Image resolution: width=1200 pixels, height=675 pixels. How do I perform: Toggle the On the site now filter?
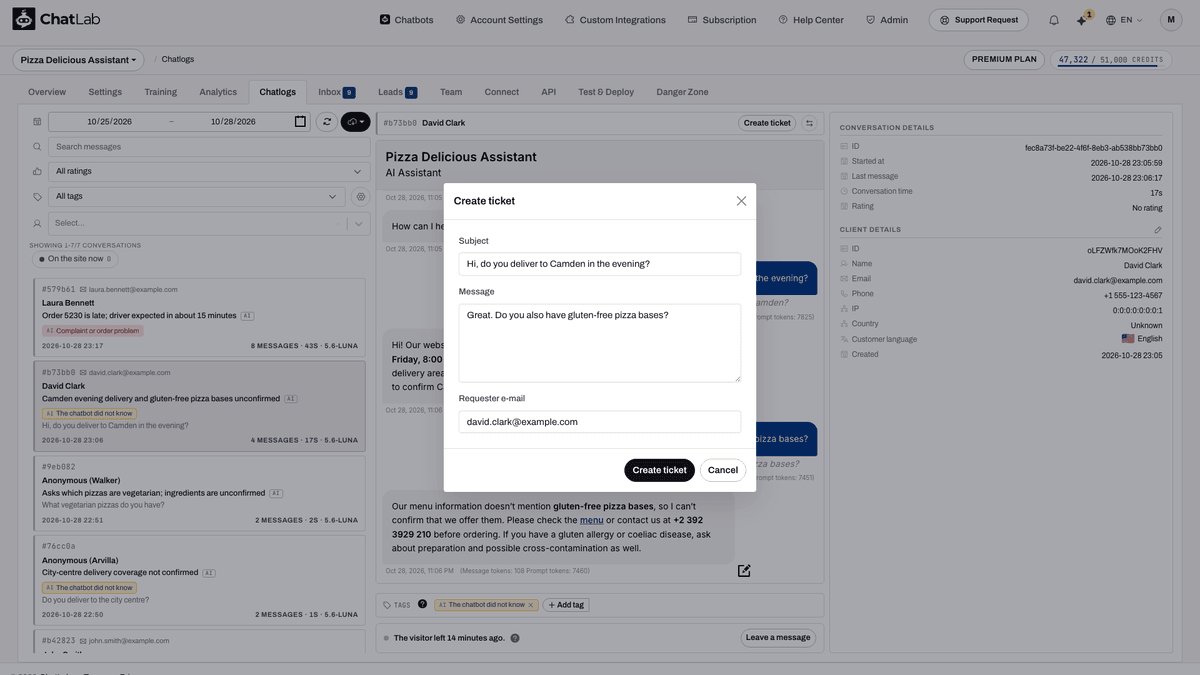click(x=76, y=259)
